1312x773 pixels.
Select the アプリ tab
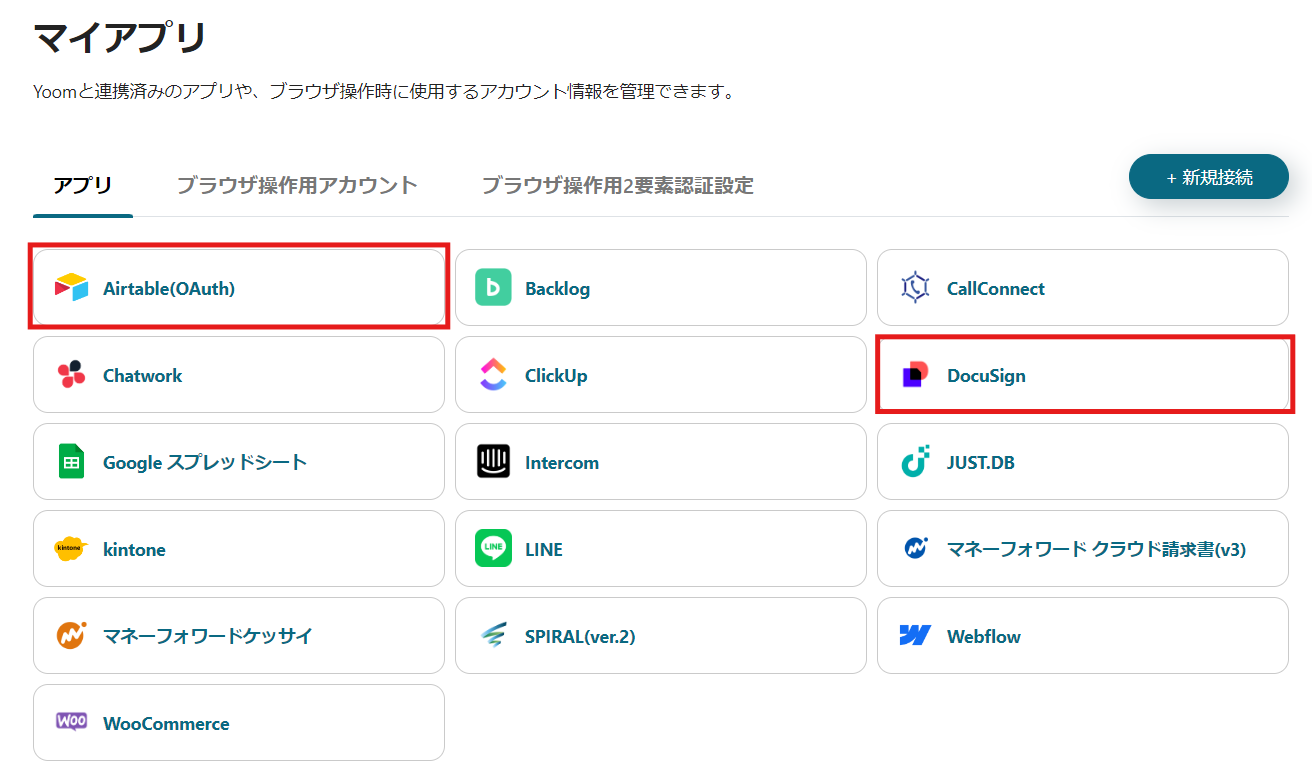tap(83, 185)
